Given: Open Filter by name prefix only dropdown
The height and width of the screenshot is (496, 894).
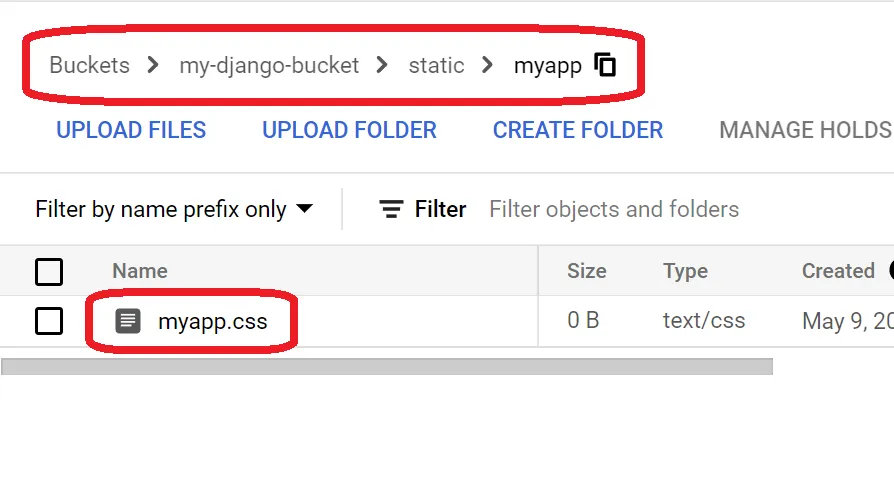Looking at the screenshot, I should tap(160, 209).
